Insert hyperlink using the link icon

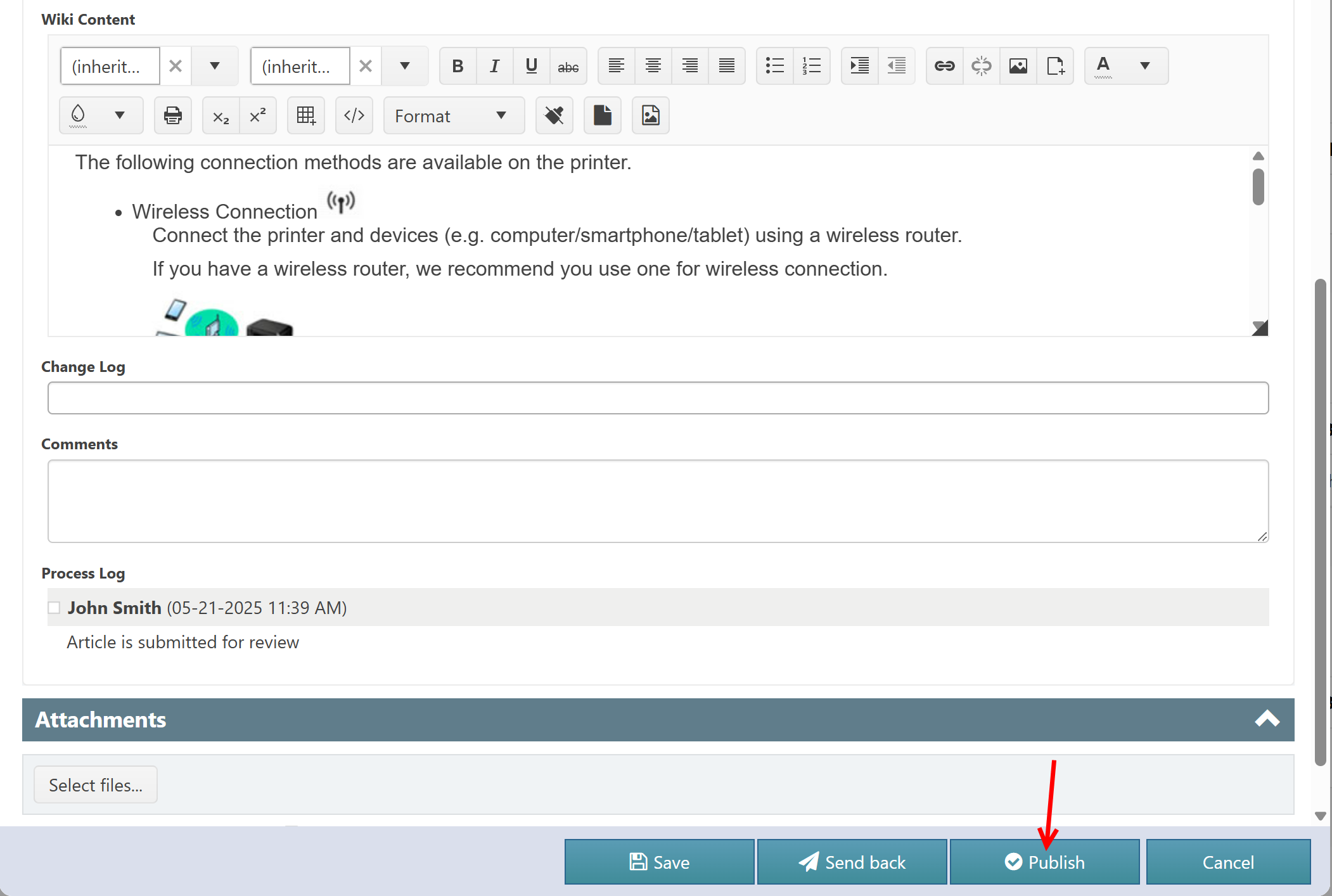(x=944, y=66)
